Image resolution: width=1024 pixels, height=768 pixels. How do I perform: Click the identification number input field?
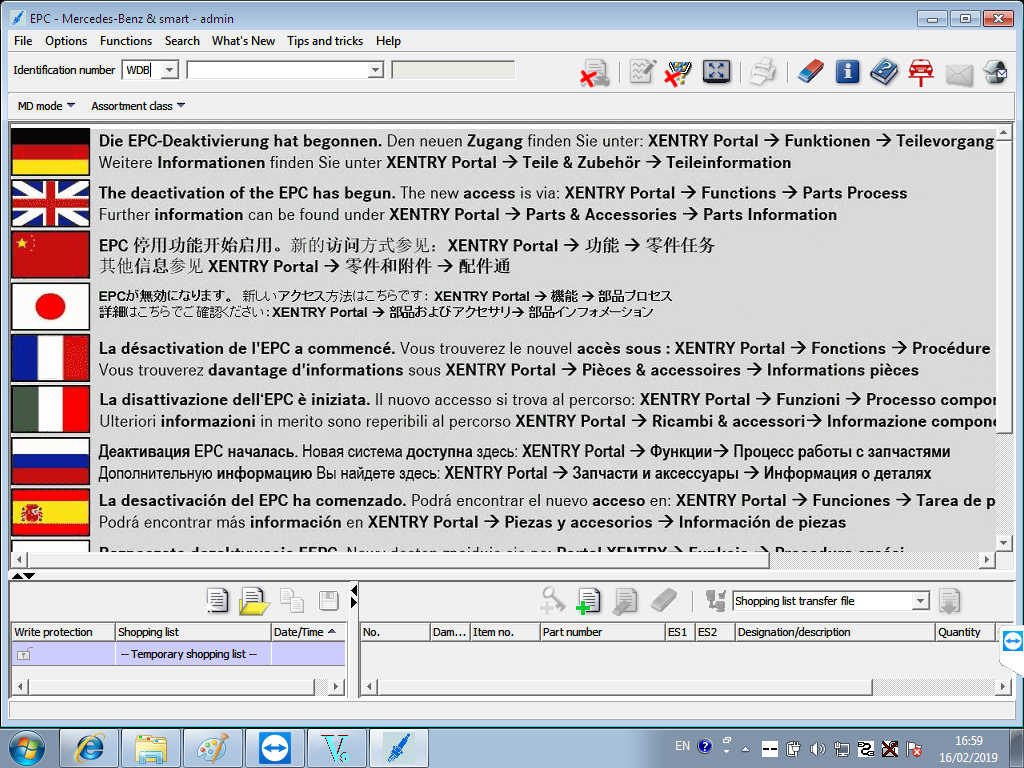pos(277,70)
